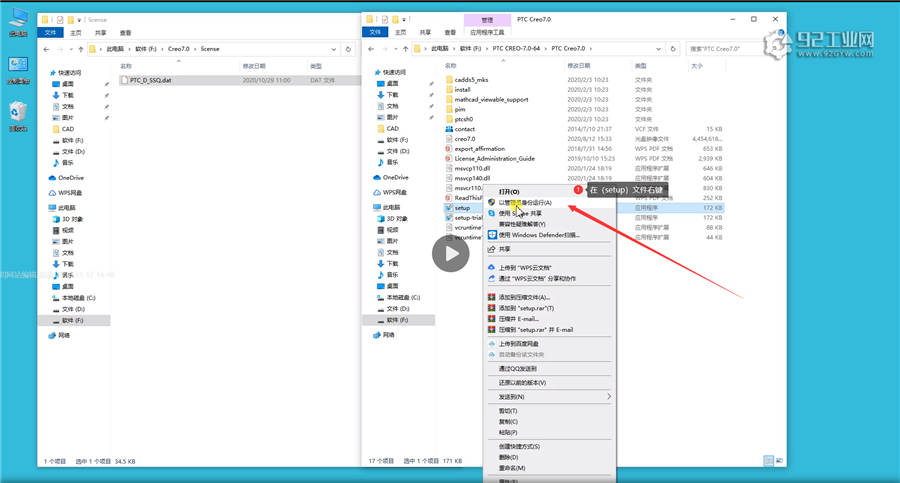Click the Run as administrator shield icon in the context menu
Viewport: 900px width, 483px height.
point(491,202)
